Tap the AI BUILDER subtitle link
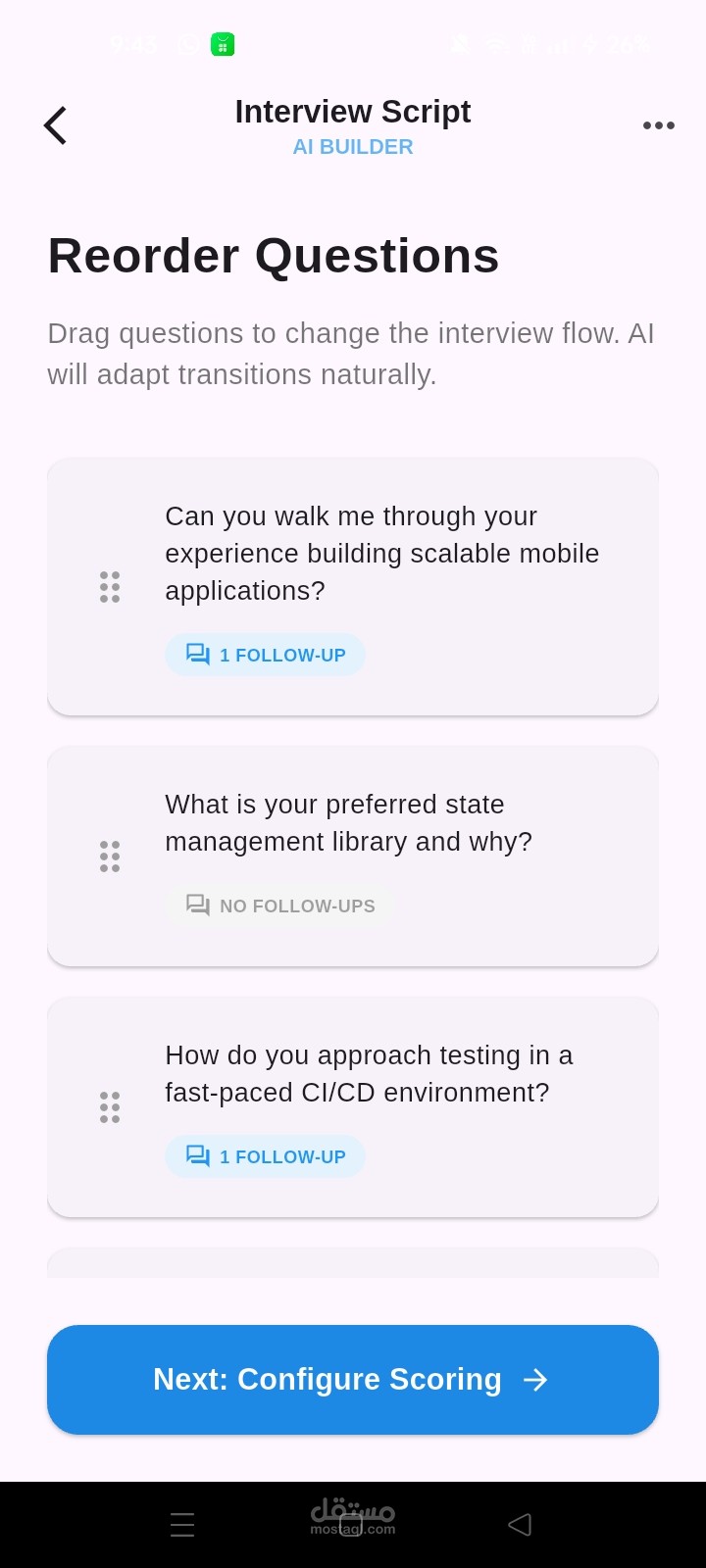The image size is (706, 1568). tap(353, 147)
